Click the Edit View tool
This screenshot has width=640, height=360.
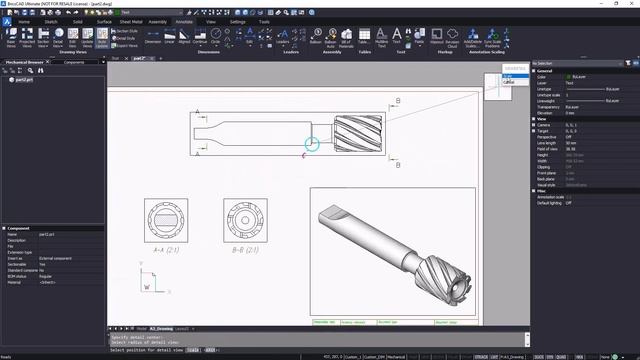point(73,37)
